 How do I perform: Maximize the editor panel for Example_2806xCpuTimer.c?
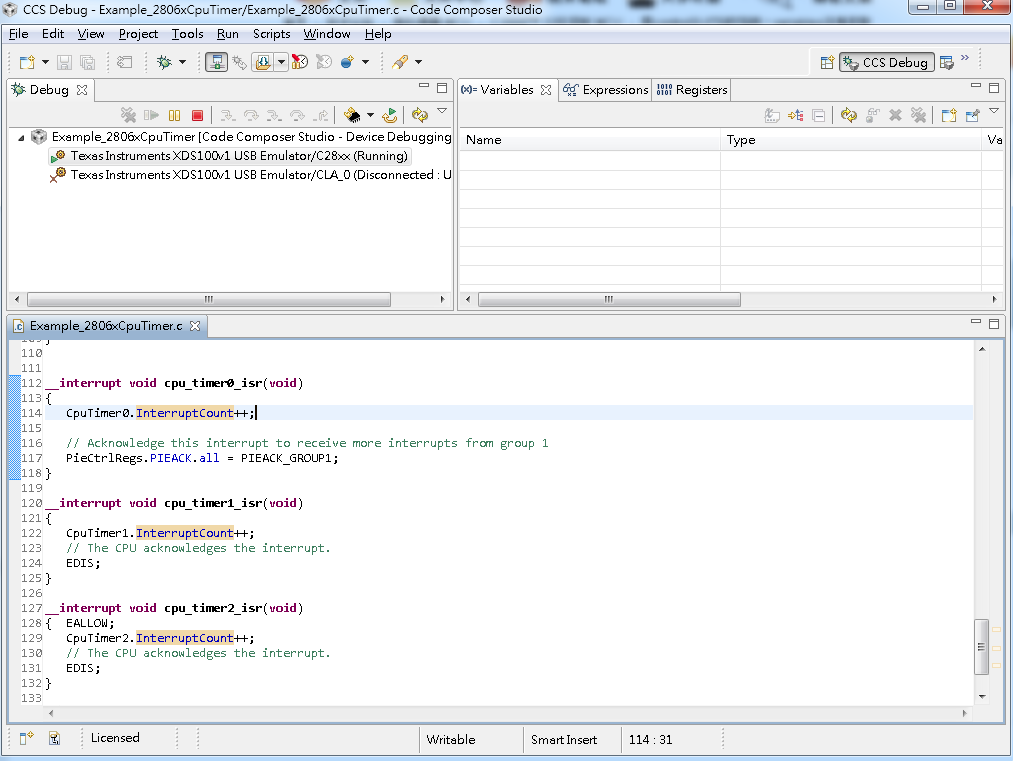(994, 324)
